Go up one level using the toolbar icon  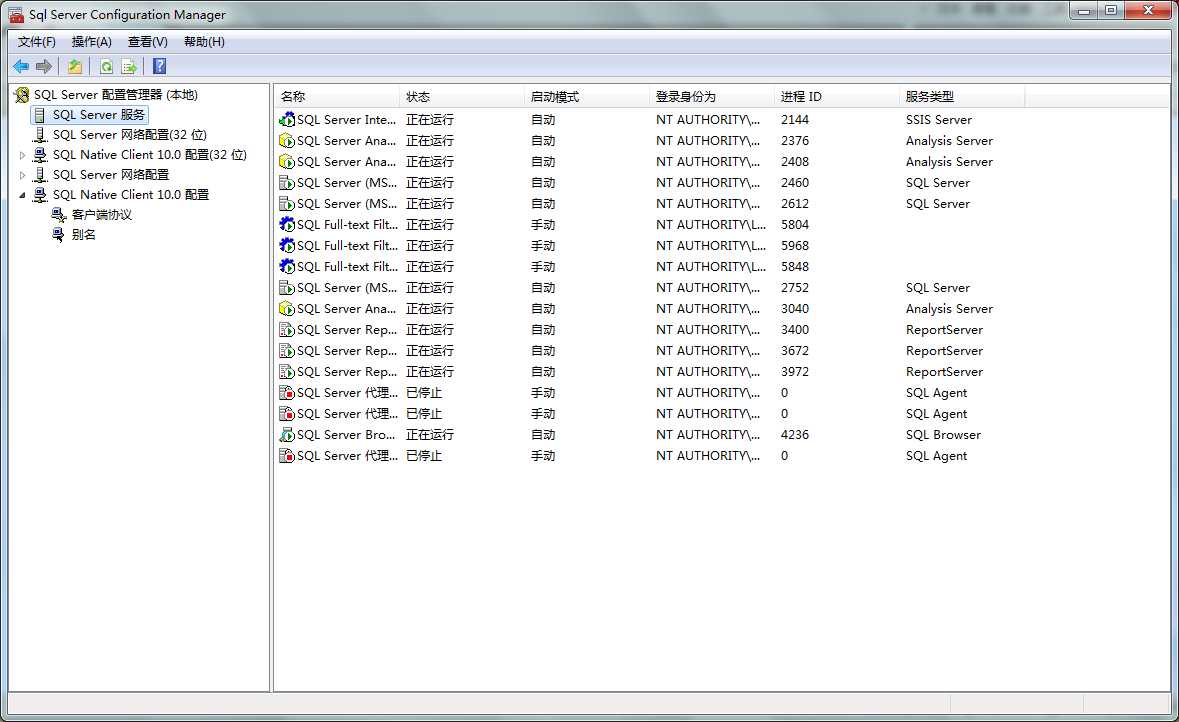[75, 67]
